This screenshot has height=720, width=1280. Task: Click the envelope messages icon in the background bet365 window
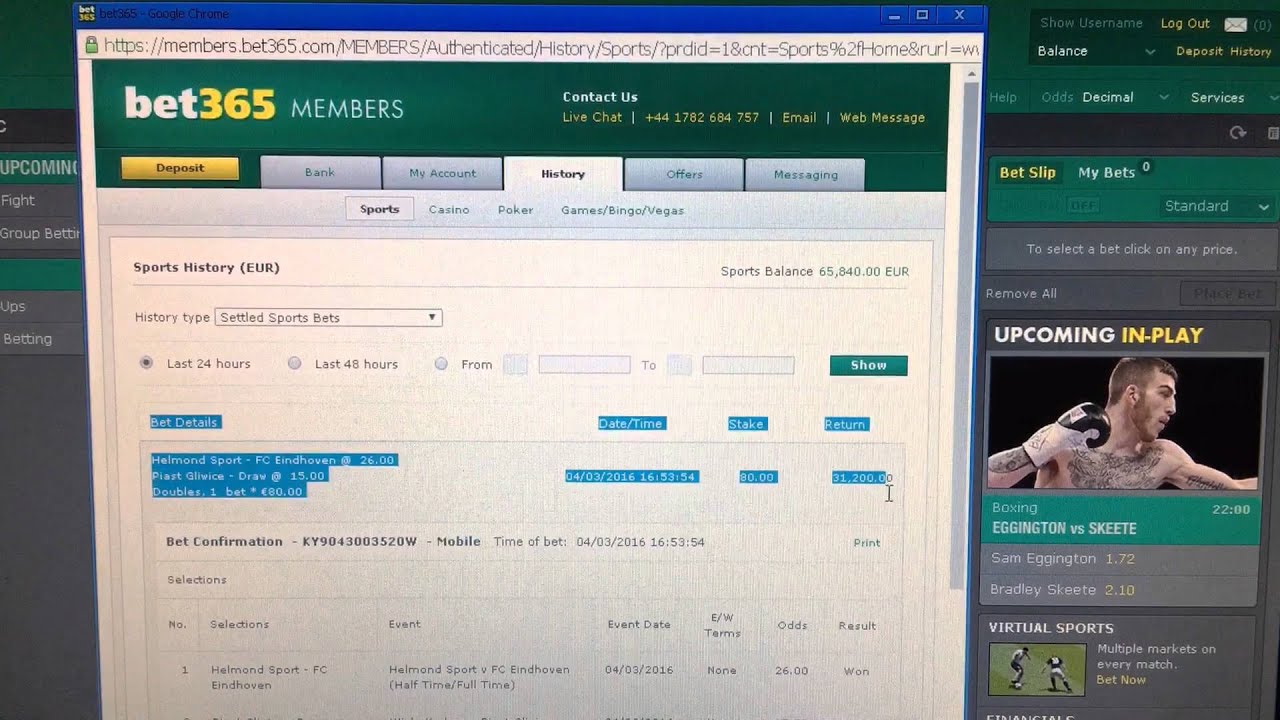(x=1236, y=24)
